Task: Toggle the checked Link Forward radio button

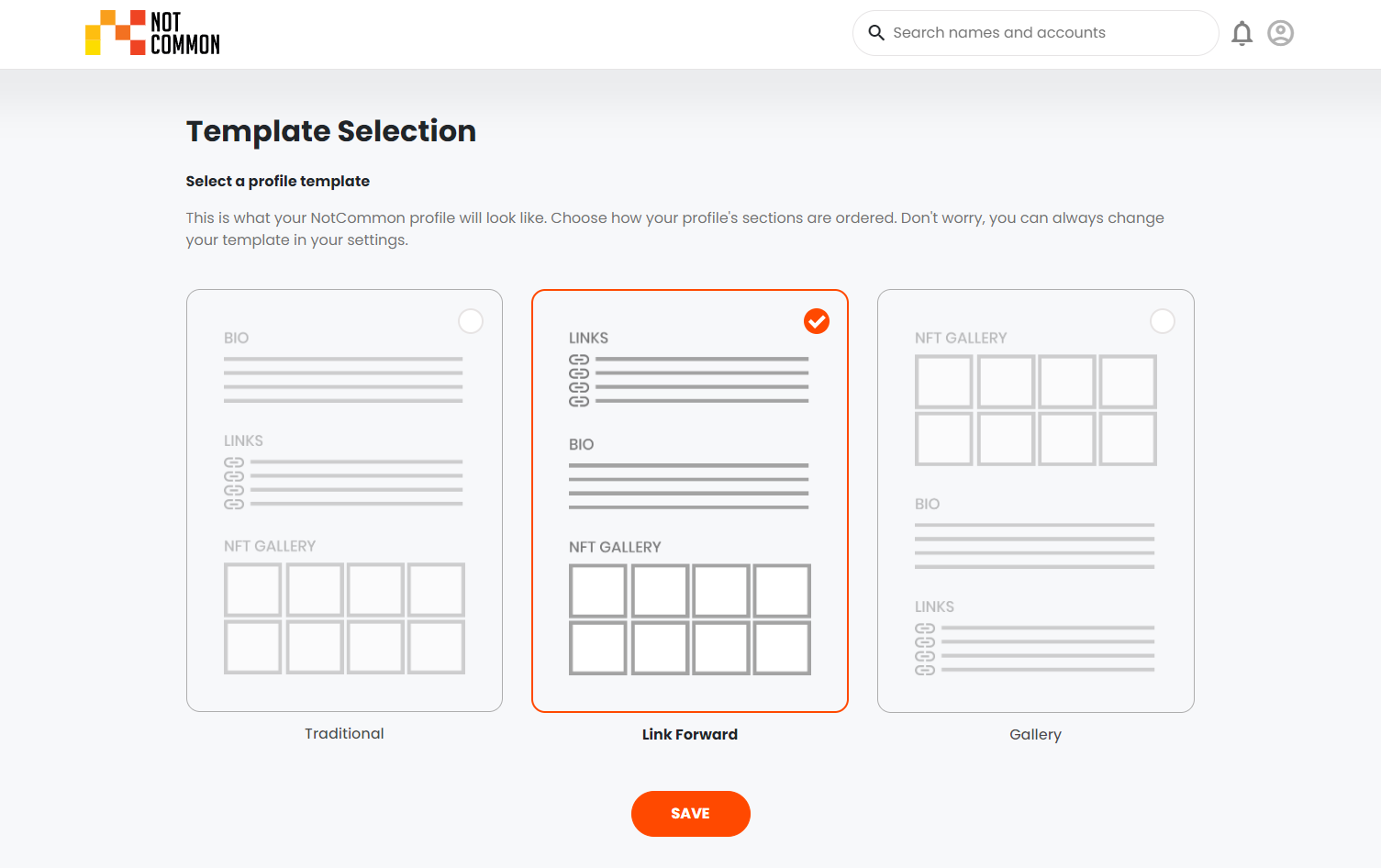Action: pyautogui.click(x=817, y=321)
